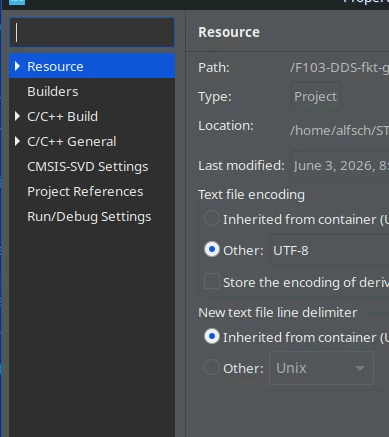
Task: Toggle Store the encoding of derived checkbox
Action: (x=212, y=281)
